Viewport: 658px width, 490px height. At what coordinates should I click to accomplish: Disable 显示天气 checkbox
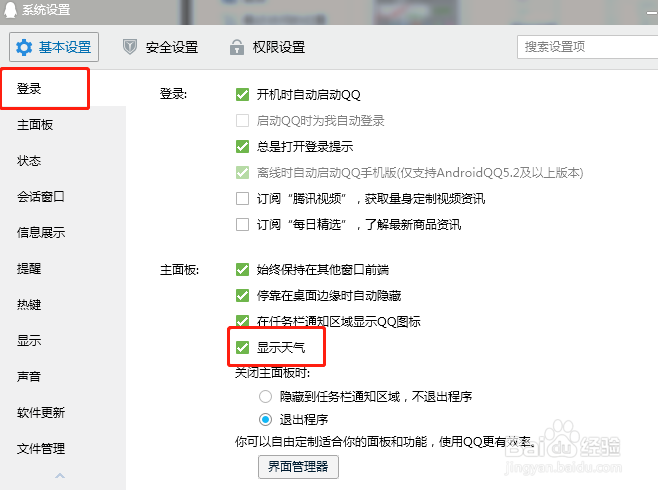pos(243,347)
